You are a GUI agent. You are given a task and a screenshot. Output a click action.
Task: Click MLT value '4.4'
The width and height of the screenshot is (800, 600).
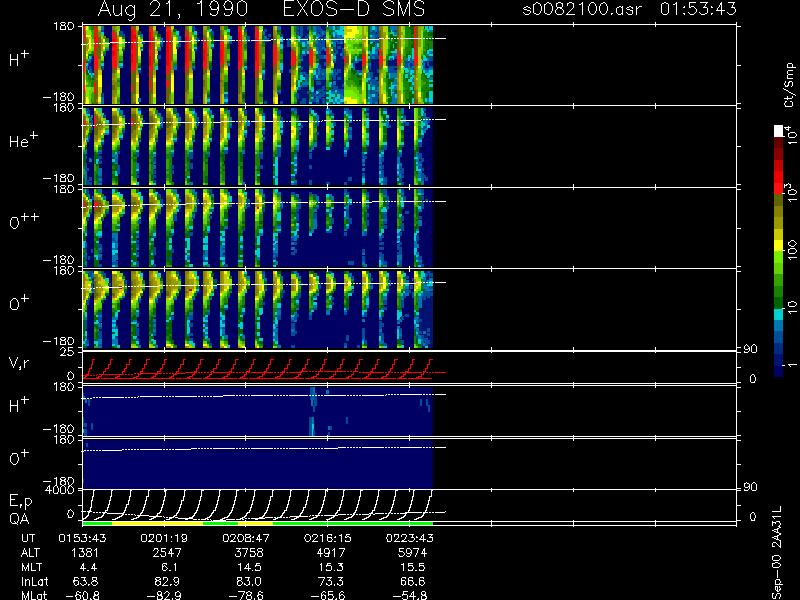point(87,567)
